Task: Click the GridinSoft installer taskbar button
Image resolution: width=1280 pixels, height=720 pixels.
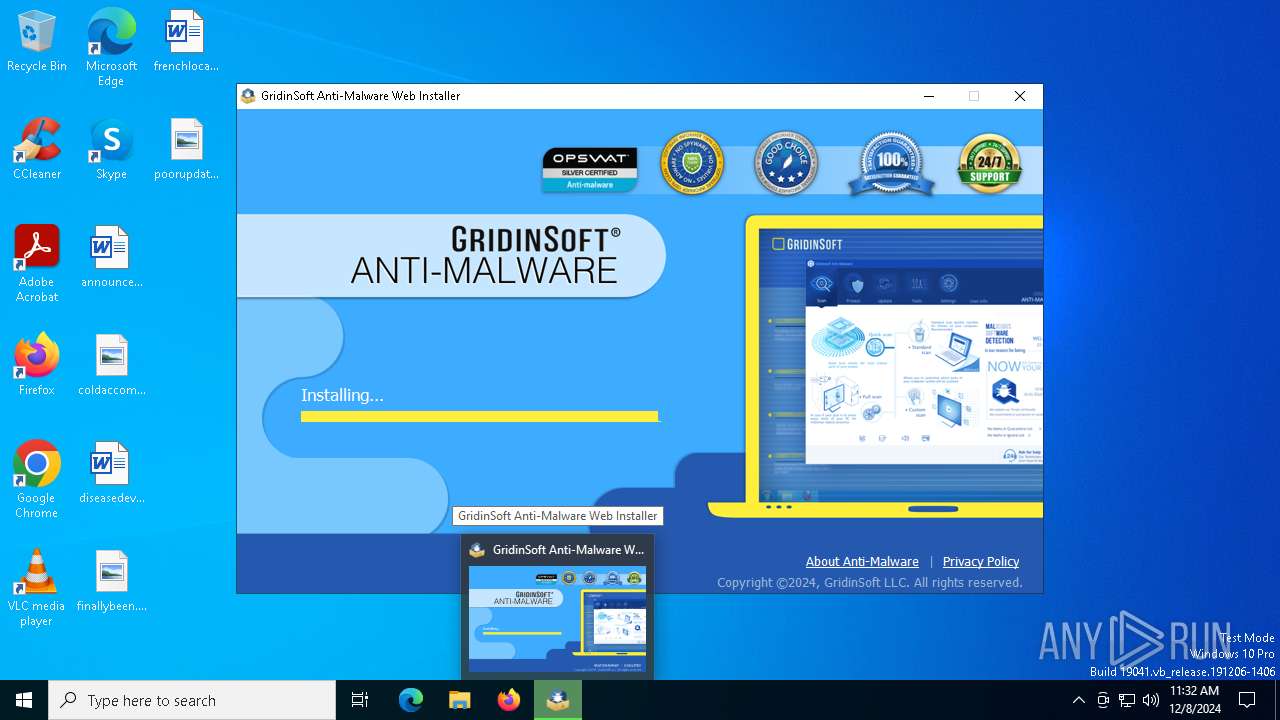Action: [558, 700]
